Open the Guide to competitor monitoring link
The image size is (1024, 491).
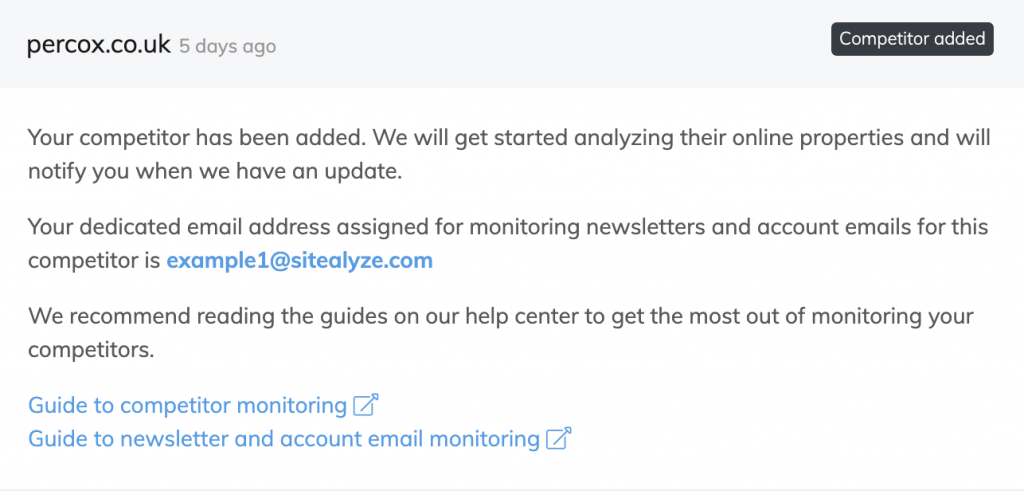pyautogui.click(x=187, y=405)
